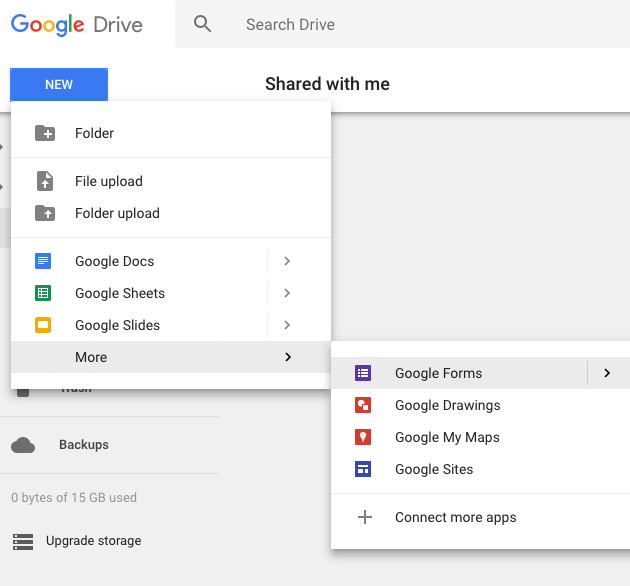This screenshot has height=586, width=630.
Task: Expand the Google Forms submenu arrow
Action: coord(607,373)
